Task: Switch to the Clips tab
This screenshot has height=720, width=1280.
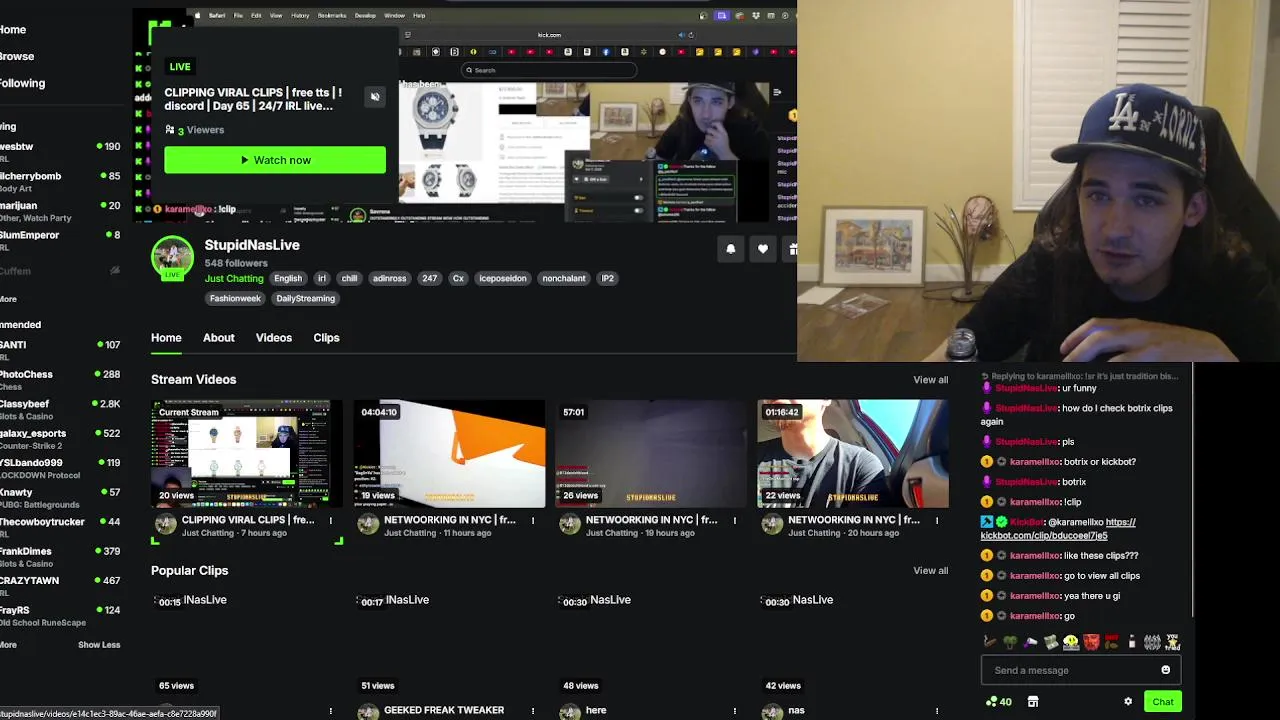Action: coord(326,338)
